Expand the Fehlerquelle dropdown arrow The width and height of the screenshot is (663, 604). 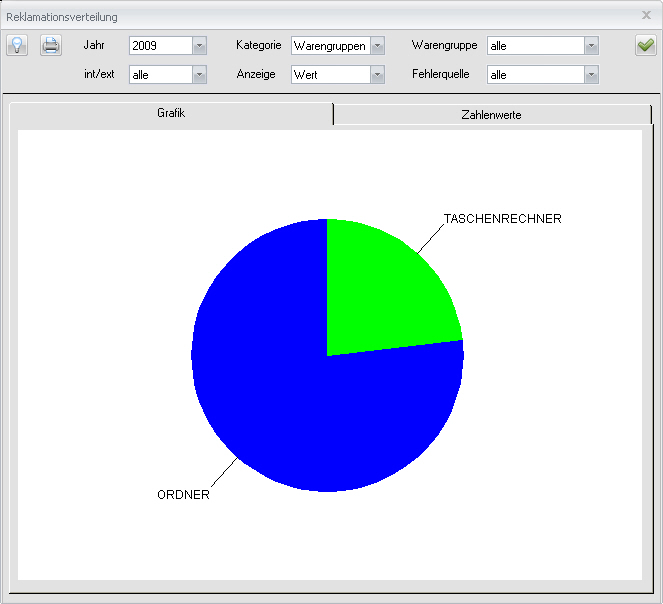click(x=591, y=74)
